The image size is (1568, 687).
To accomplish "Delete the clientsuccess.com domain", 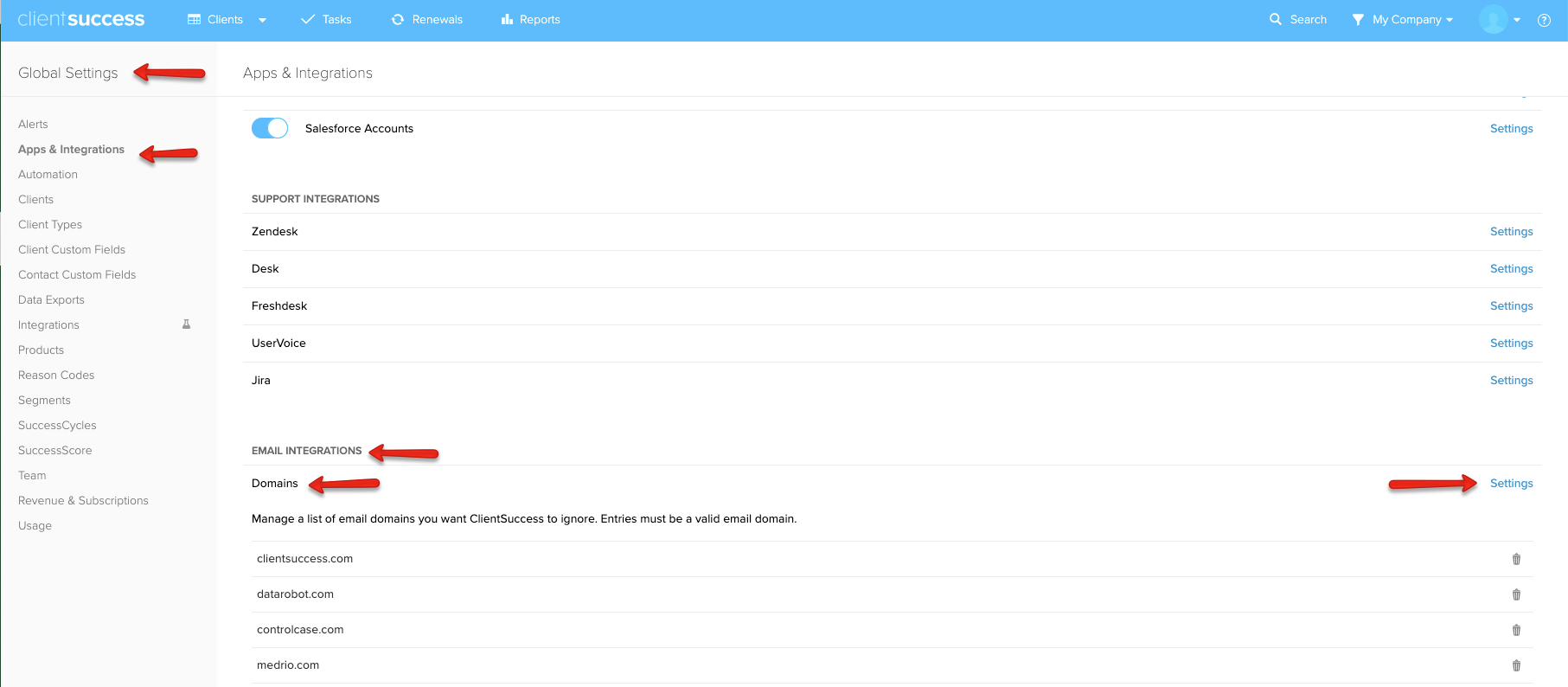I will 1516,559.
